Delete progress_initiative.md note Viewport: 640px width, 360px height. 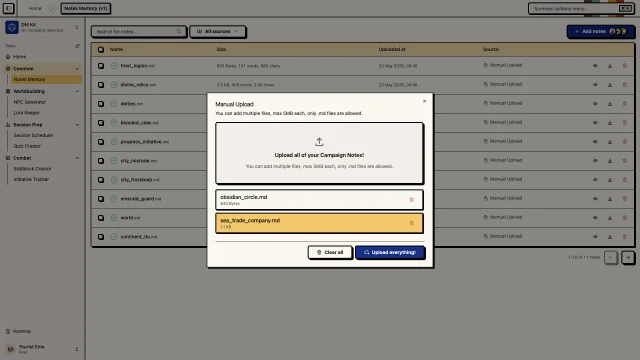click(x=624, y=142)
